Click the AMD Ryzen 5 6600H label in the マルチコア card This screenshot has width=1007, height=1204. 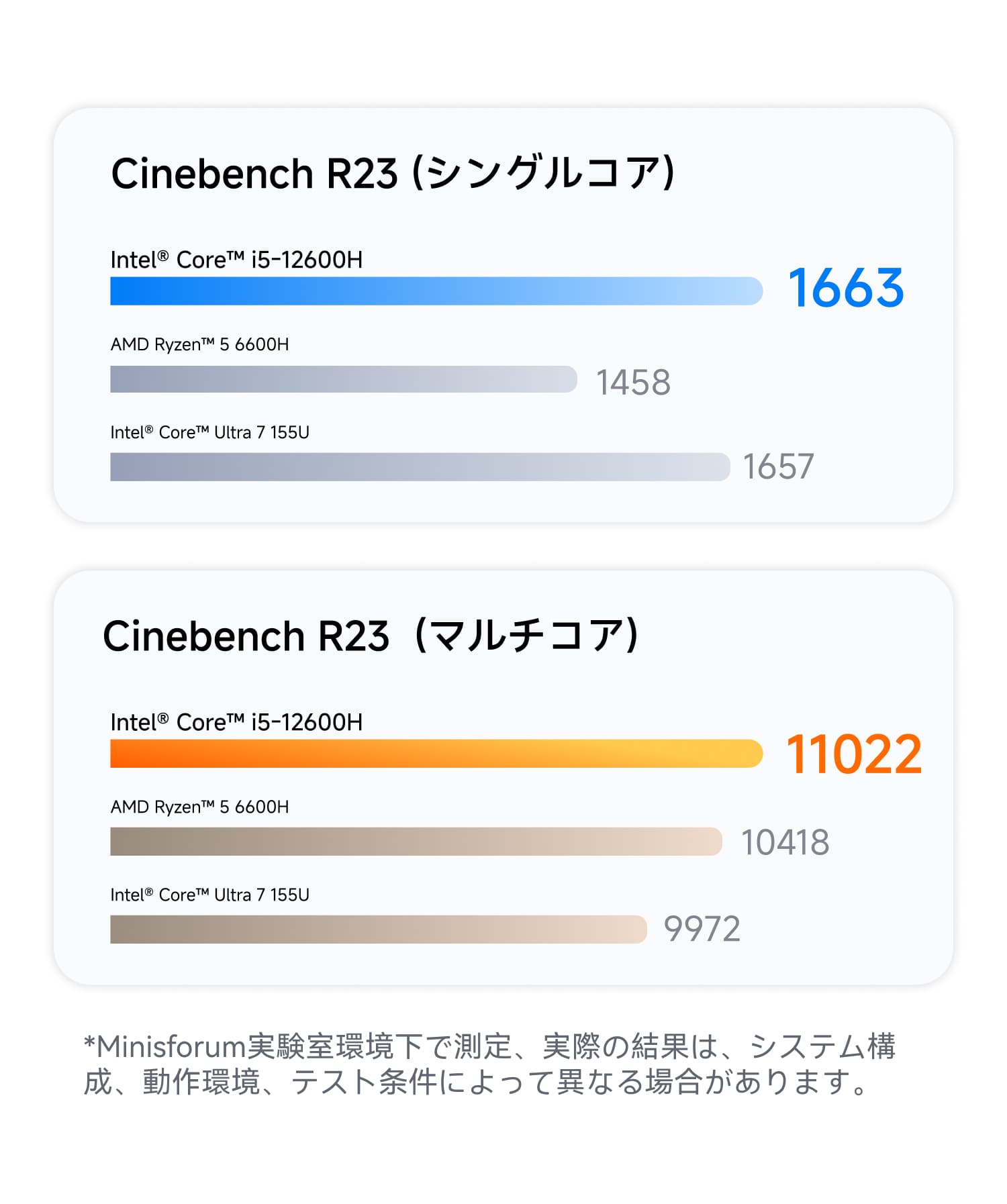click(199, 807)
